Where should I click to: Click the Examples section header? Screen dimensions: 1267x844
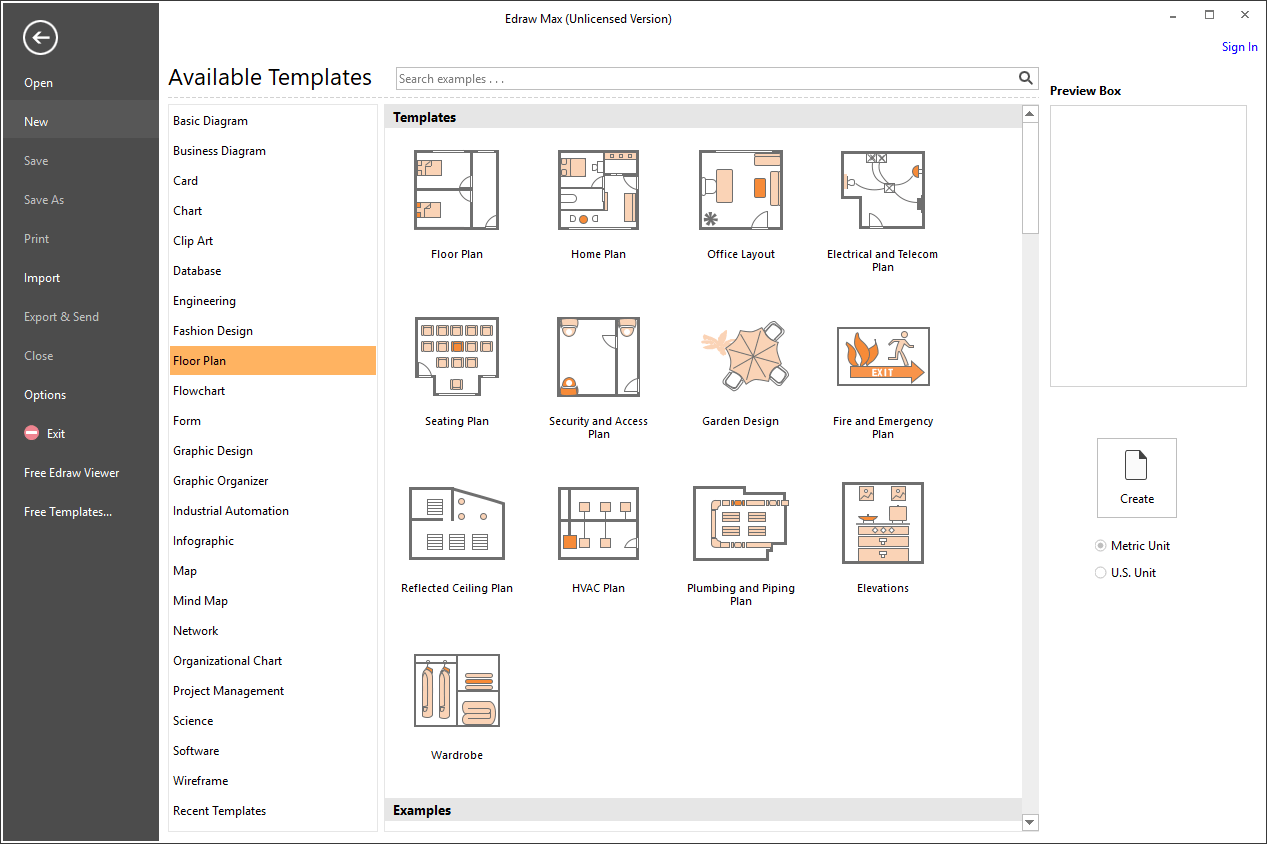703,811
